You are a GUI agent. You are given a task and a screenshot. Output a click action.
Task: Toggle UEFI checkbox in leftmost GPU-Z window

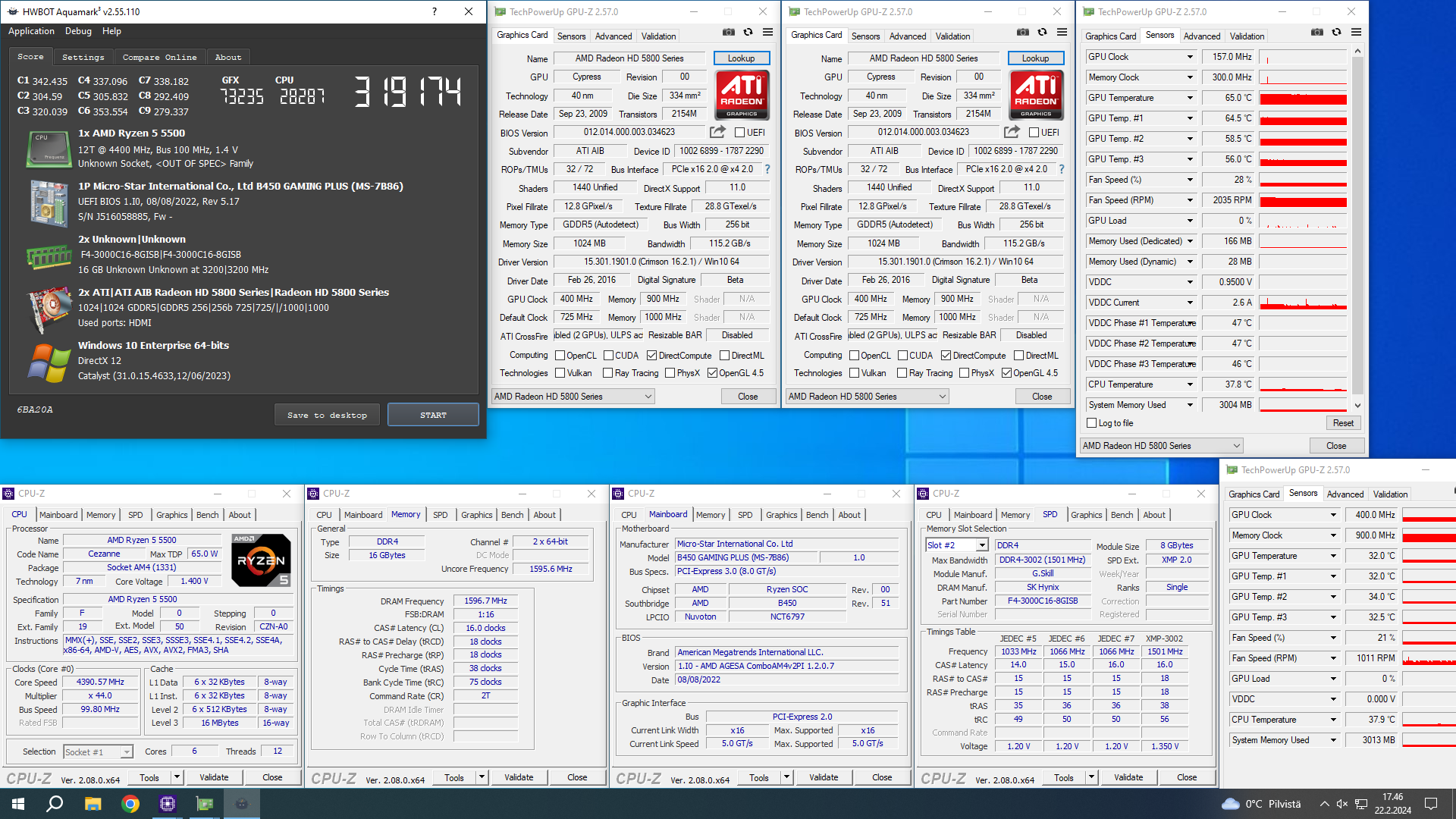click(x=739, y=133)
